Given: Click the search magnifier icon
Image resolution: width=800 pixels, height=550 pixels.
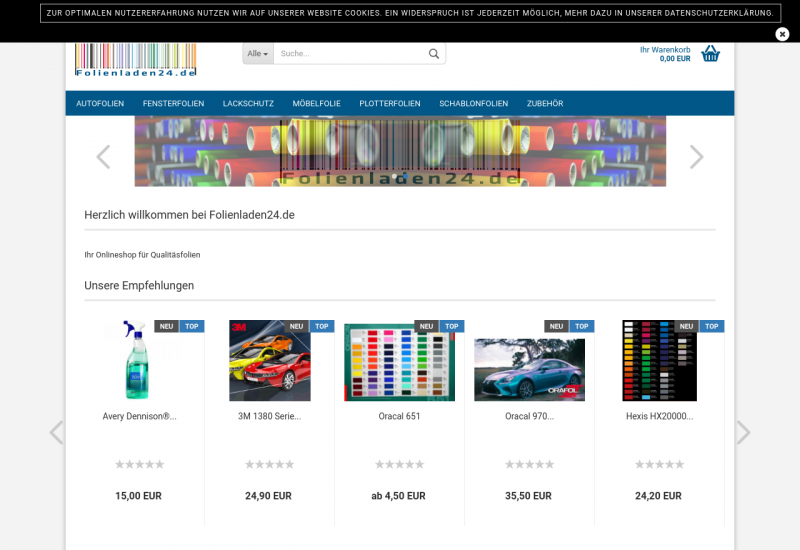Looking at the screenshot, I should pyautogui.click(x=434, y=54).
